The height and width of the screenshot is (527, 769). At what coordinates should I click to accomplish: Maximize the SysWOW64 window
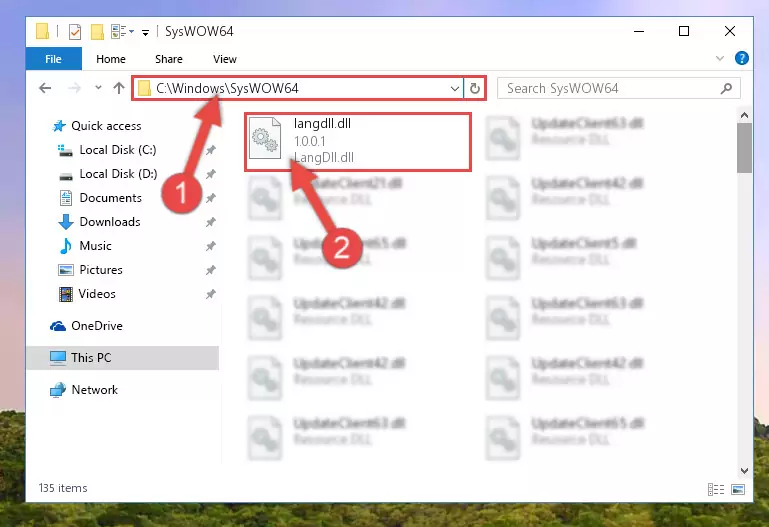(684, 32)
